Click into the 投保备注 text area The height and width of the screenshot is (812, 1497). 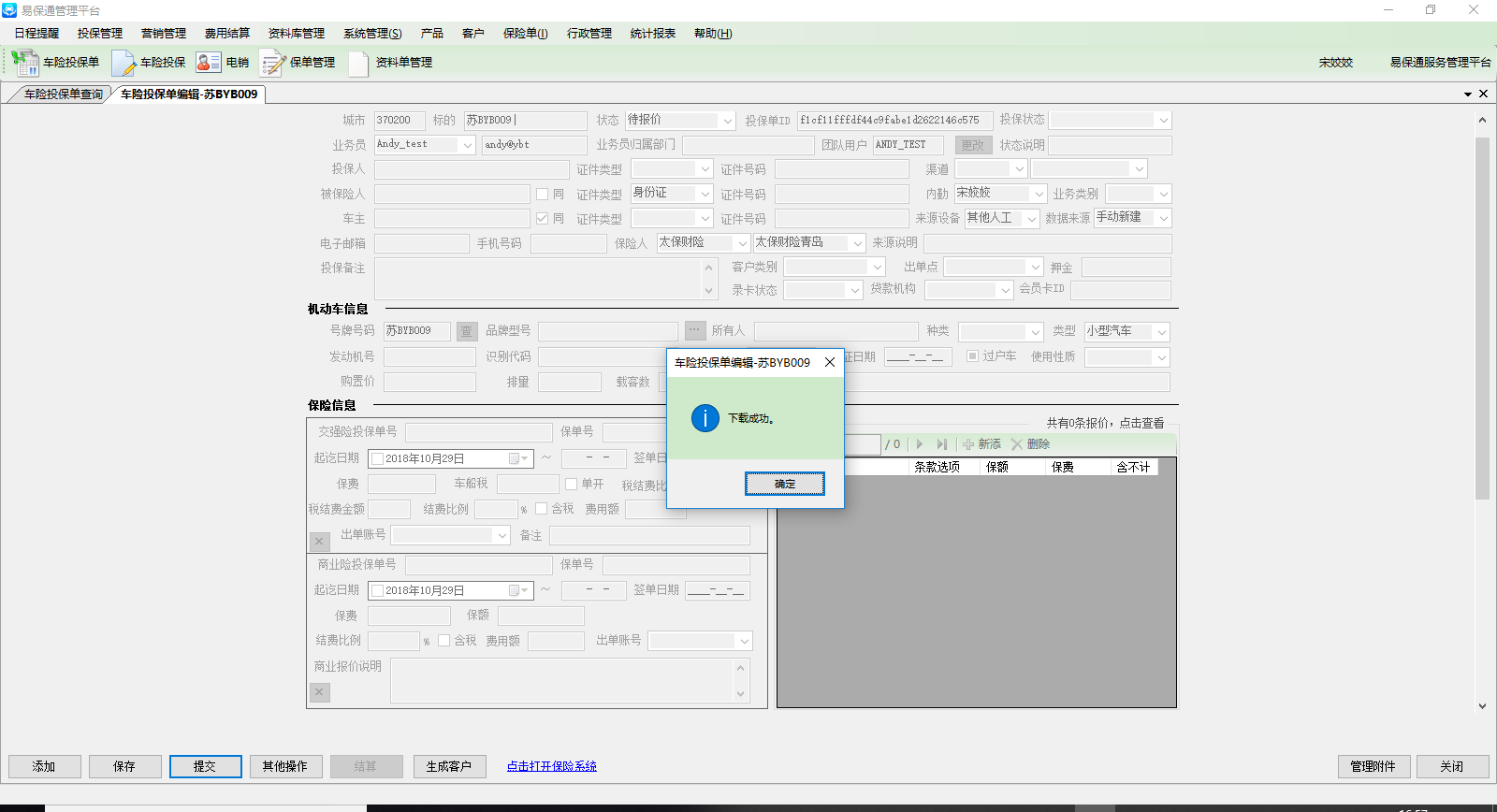[x=539, y=279]
